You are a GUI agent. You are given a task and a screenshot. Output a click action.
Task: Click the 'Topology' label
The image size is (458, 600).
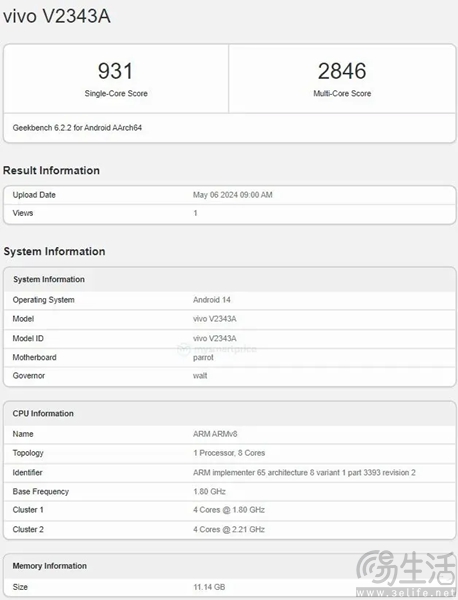(x=28, y=453)
